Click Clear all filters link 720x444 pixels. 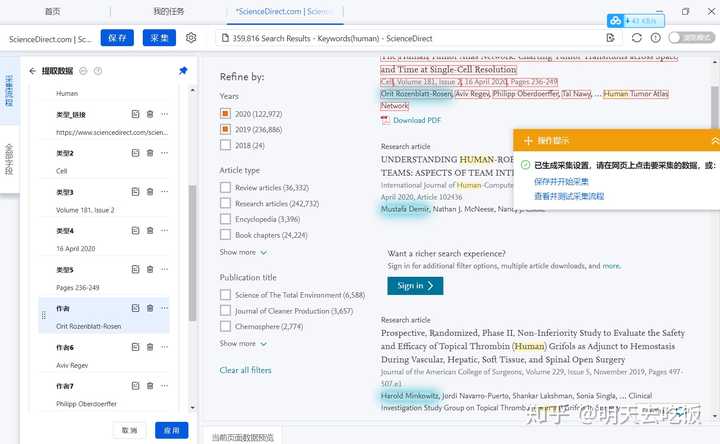point(245,370)
